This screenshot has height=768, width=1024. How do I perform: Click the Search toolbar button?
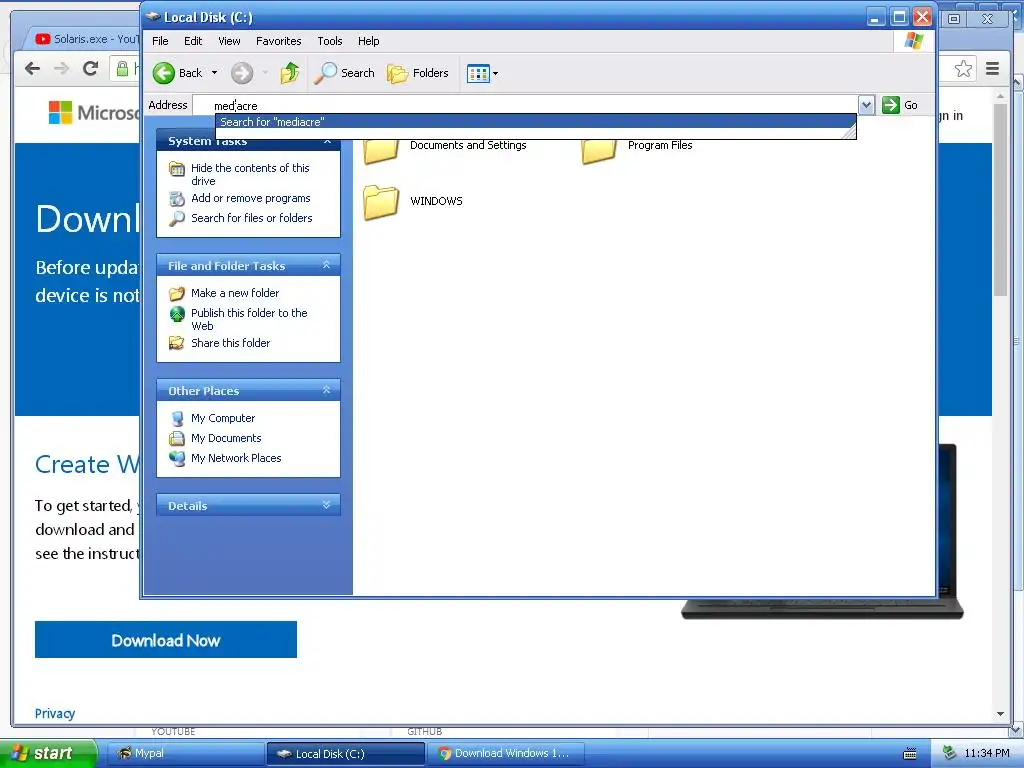[344, 73]
